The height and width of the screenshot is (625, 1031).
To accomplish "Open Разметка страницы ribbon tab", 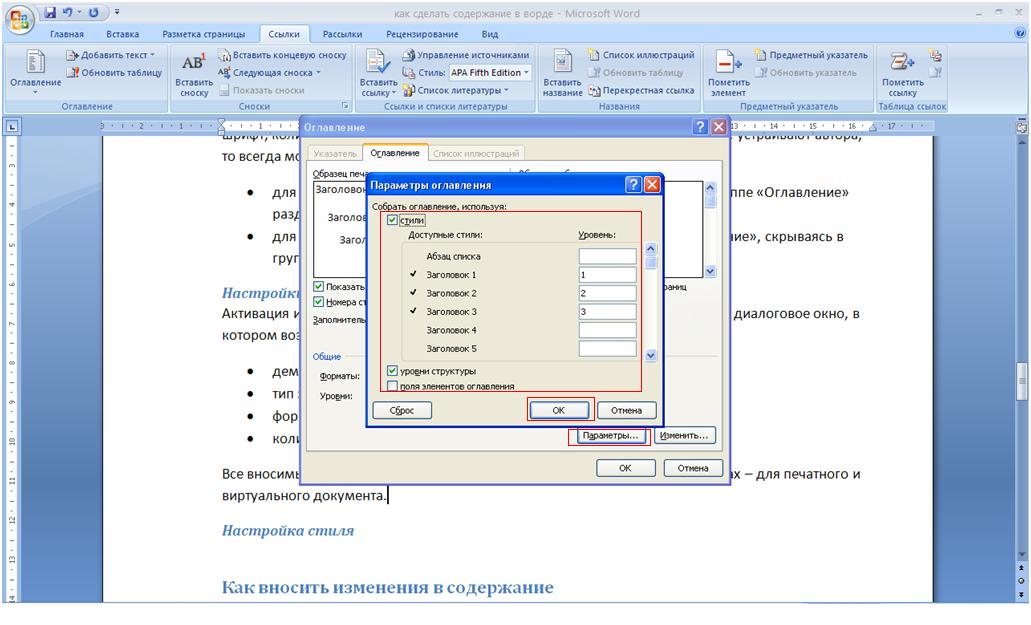I will [x=203, y=34].
